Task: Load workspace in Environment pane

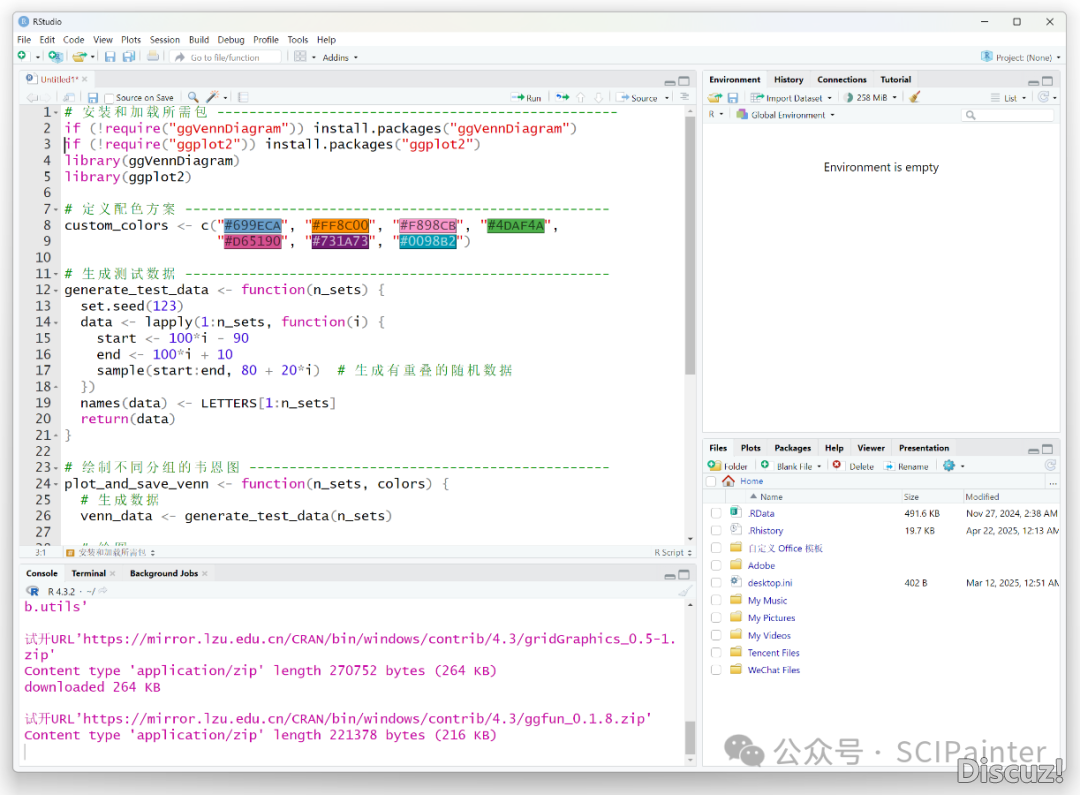Action: pyautogui.click(x=715, y=98)
